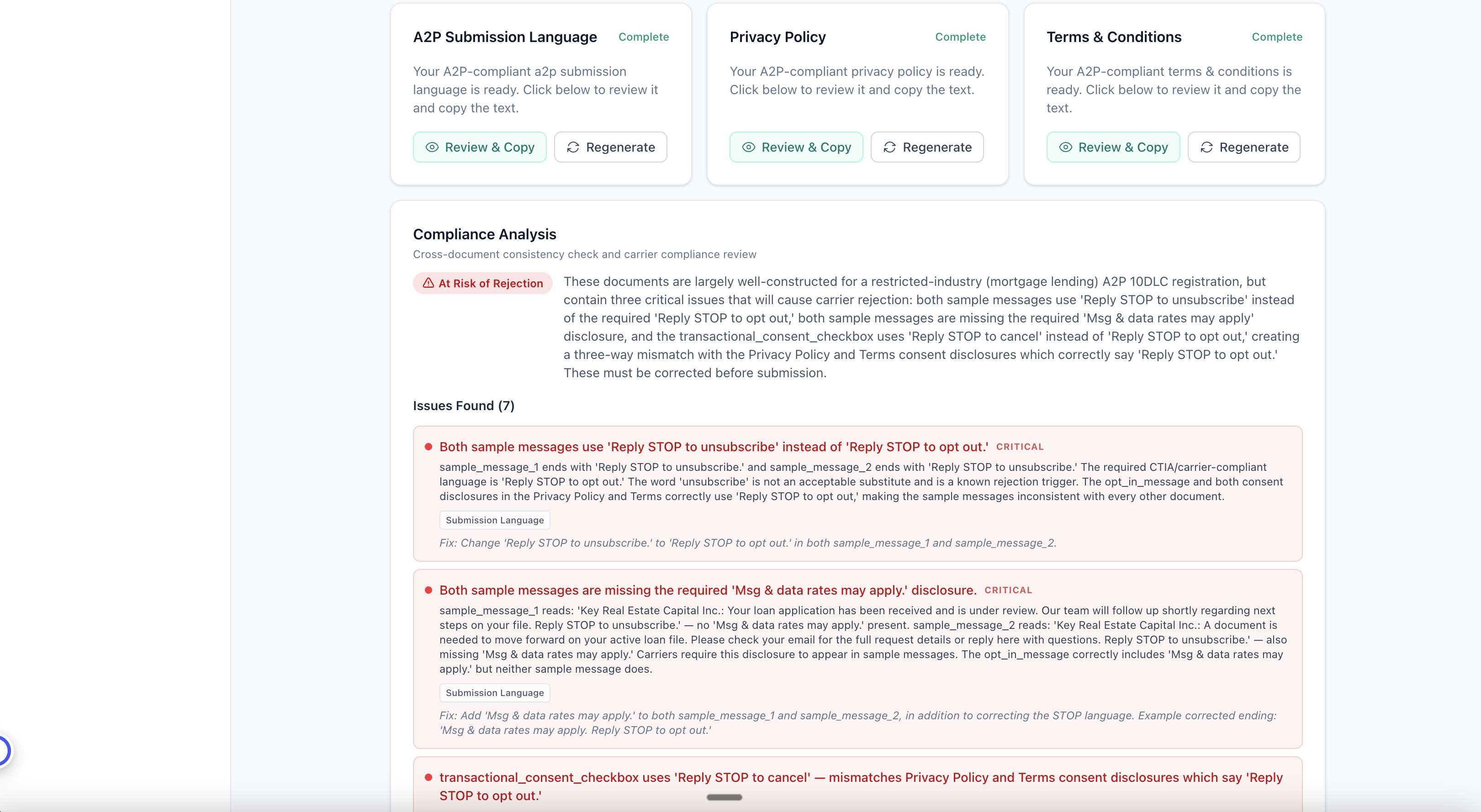This screenshot has width=1481, height=812.
Task: Click eye icon in Privacy Policy card
Action: [749, 147]
